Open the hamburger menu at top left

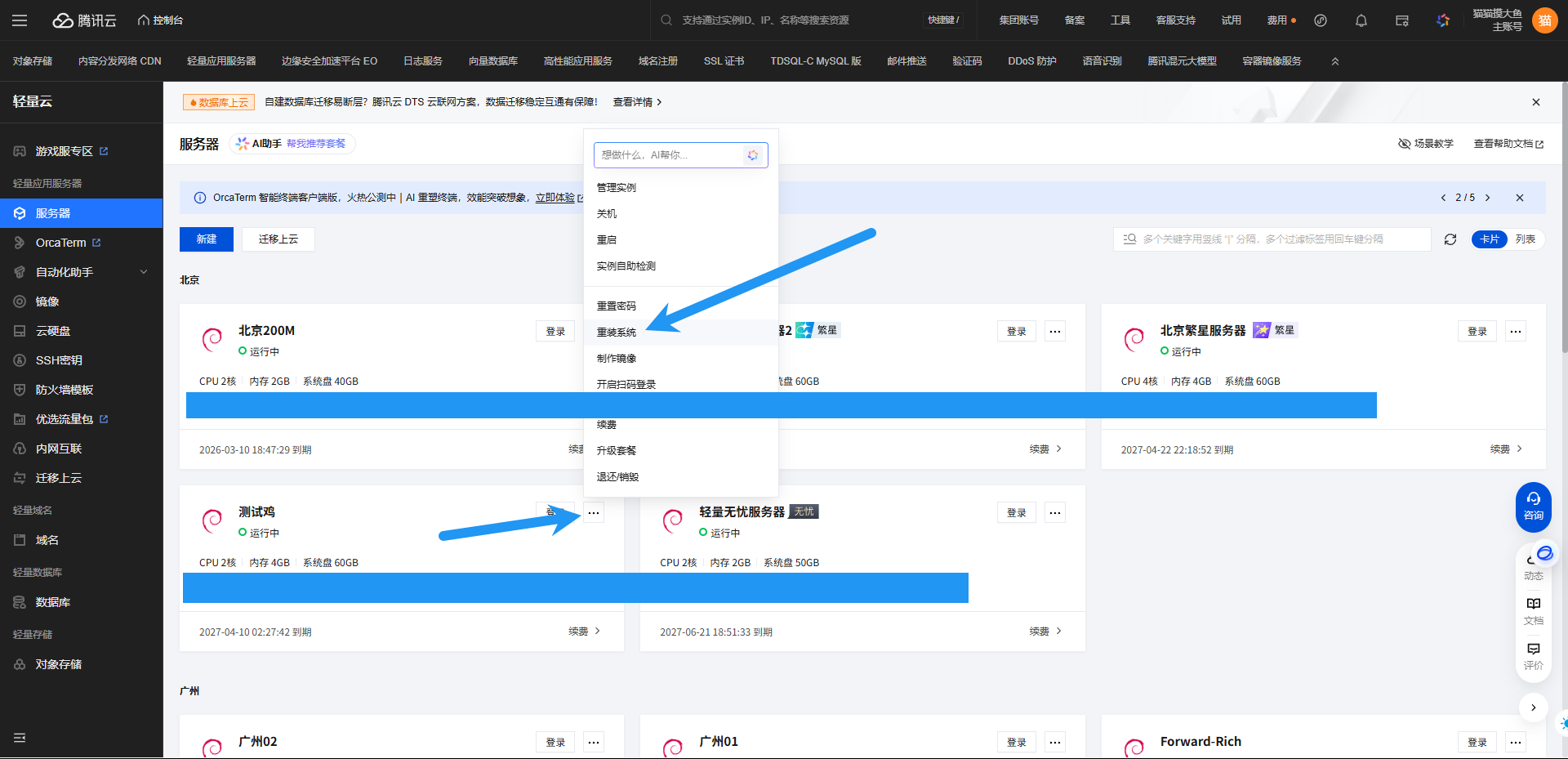point(20,20)
